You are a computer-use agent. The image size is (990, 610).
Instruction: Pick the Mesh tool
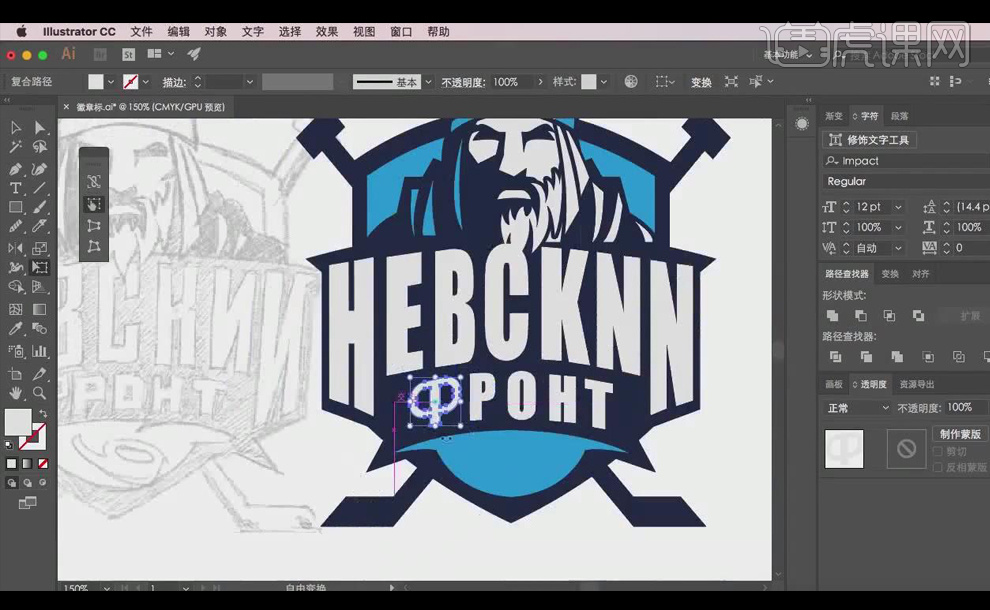click(x=16, y=309)
